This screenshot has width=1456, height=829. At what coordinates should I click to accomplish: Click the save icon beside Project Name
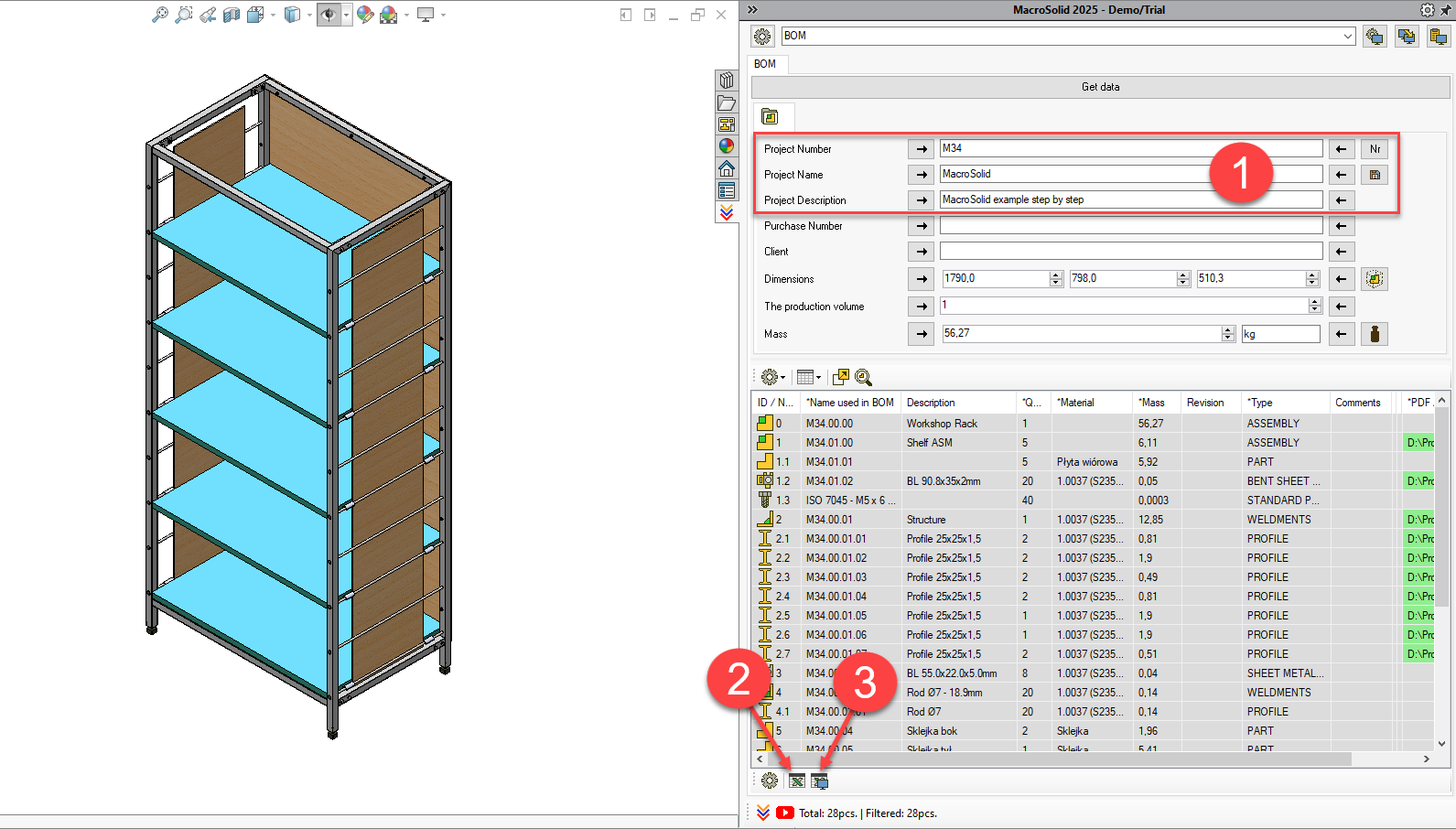(x=1375, y=175)
